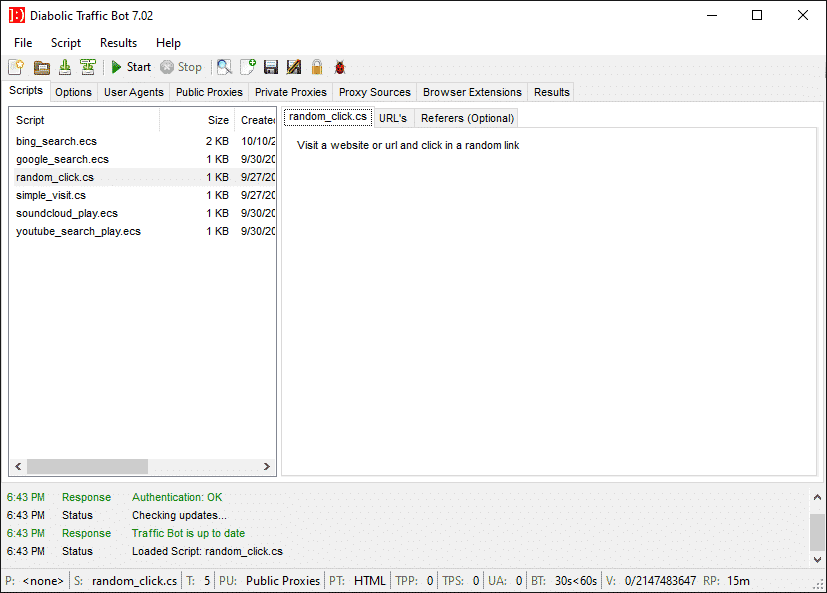Image resolution: width=827 pixels, height=593 pixels.
Task: Switch to the Proxy Sources tab
Action: pyautogui.click(x=374, y=91)
